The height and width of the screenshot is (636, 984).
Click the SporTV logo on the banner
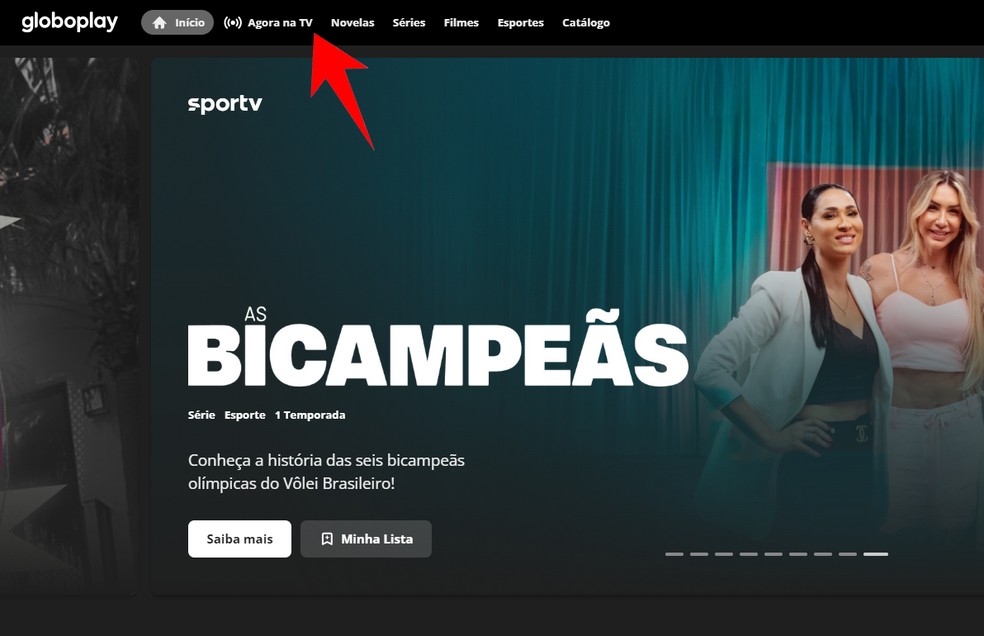click(225, 104)
